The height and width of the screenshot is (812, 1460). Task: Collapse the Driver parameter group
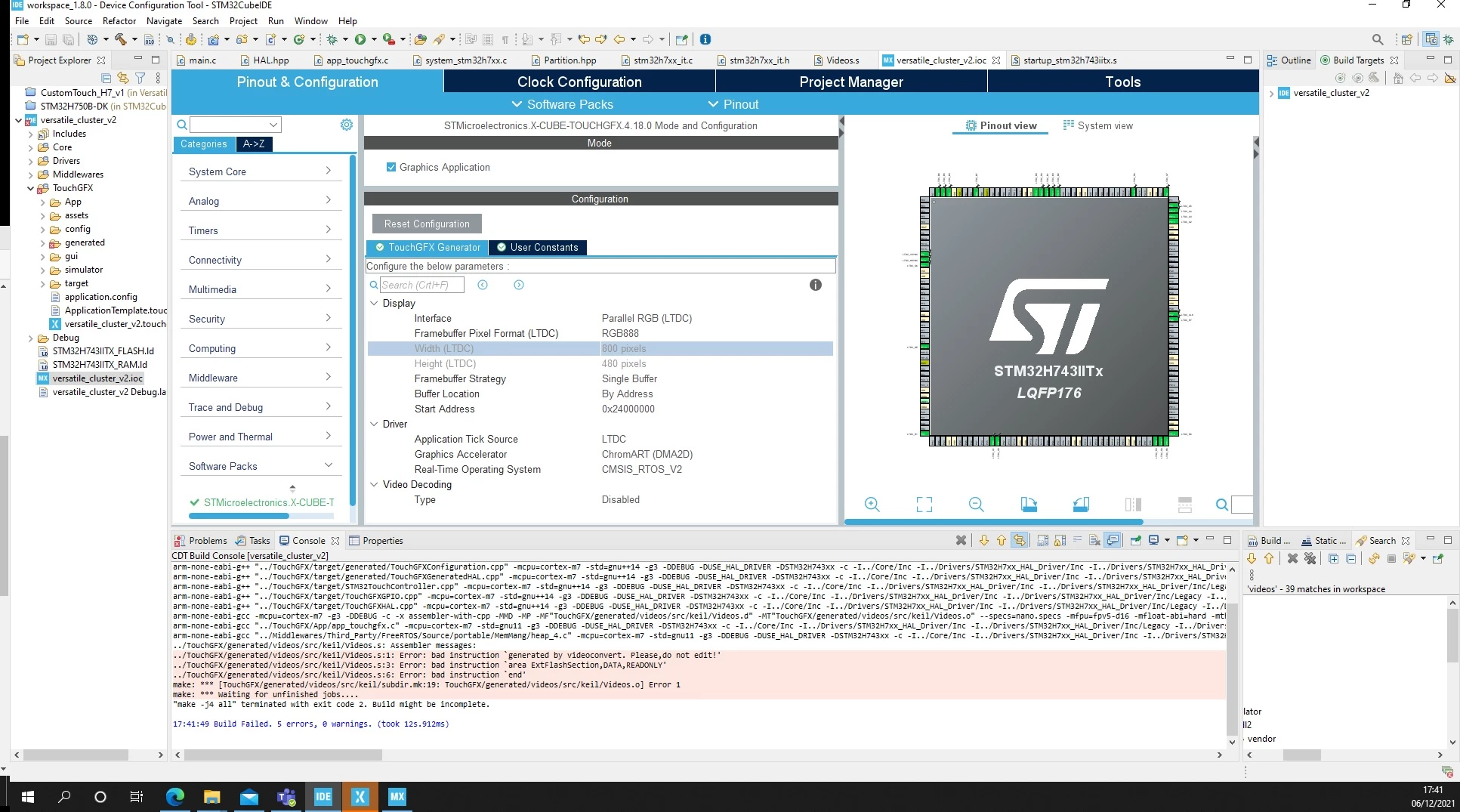[x=374, y=424]
